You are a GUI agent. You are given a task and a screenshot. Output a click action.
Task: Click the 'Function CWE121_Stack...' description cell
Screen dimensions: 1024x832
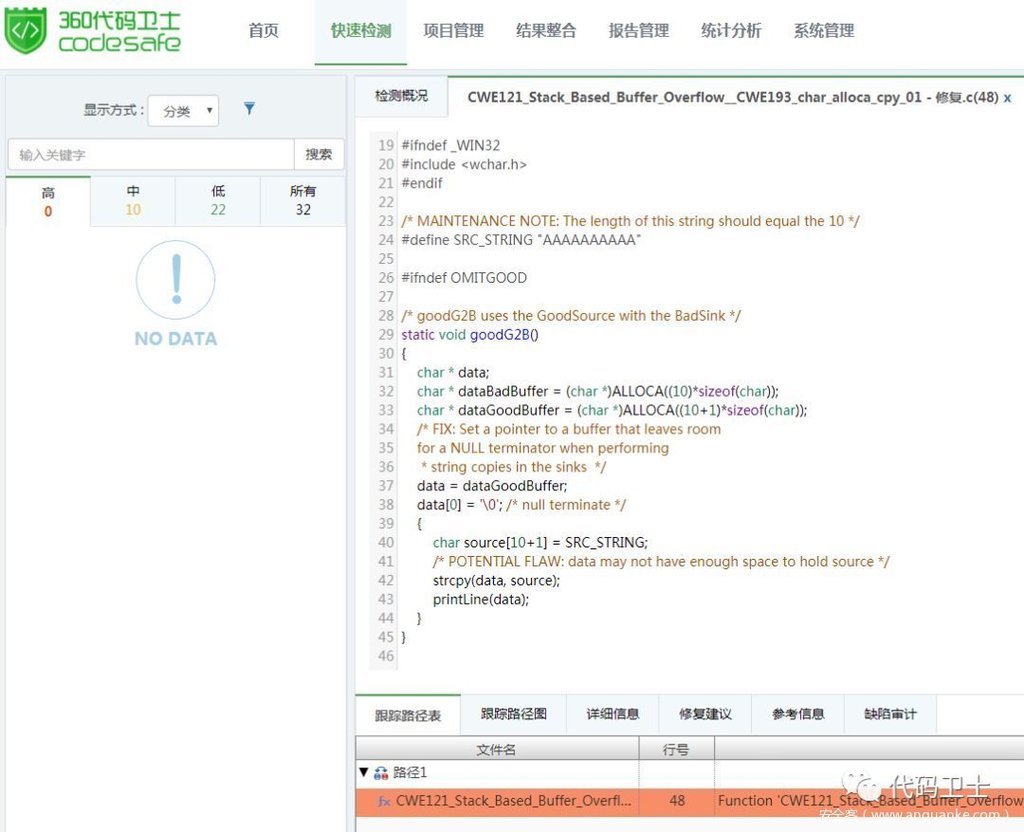pyautogui.click(x=869, y=801)
